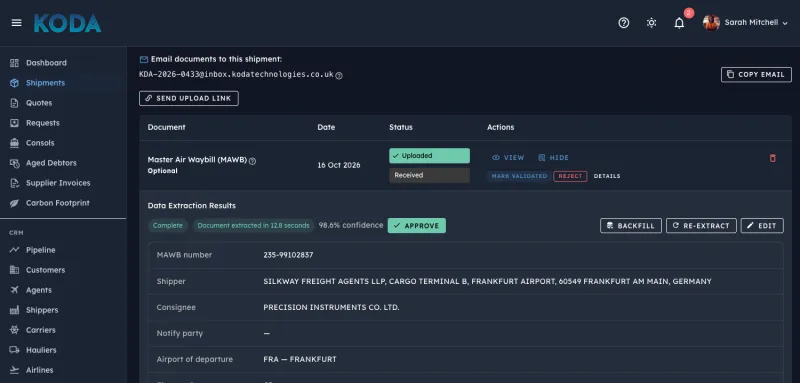The image size is (800, 383).
Task: Select consignee PRECISION INSTRUMENTS CO. LTD.
Action: pyautogui.click(x=331, y=308)
